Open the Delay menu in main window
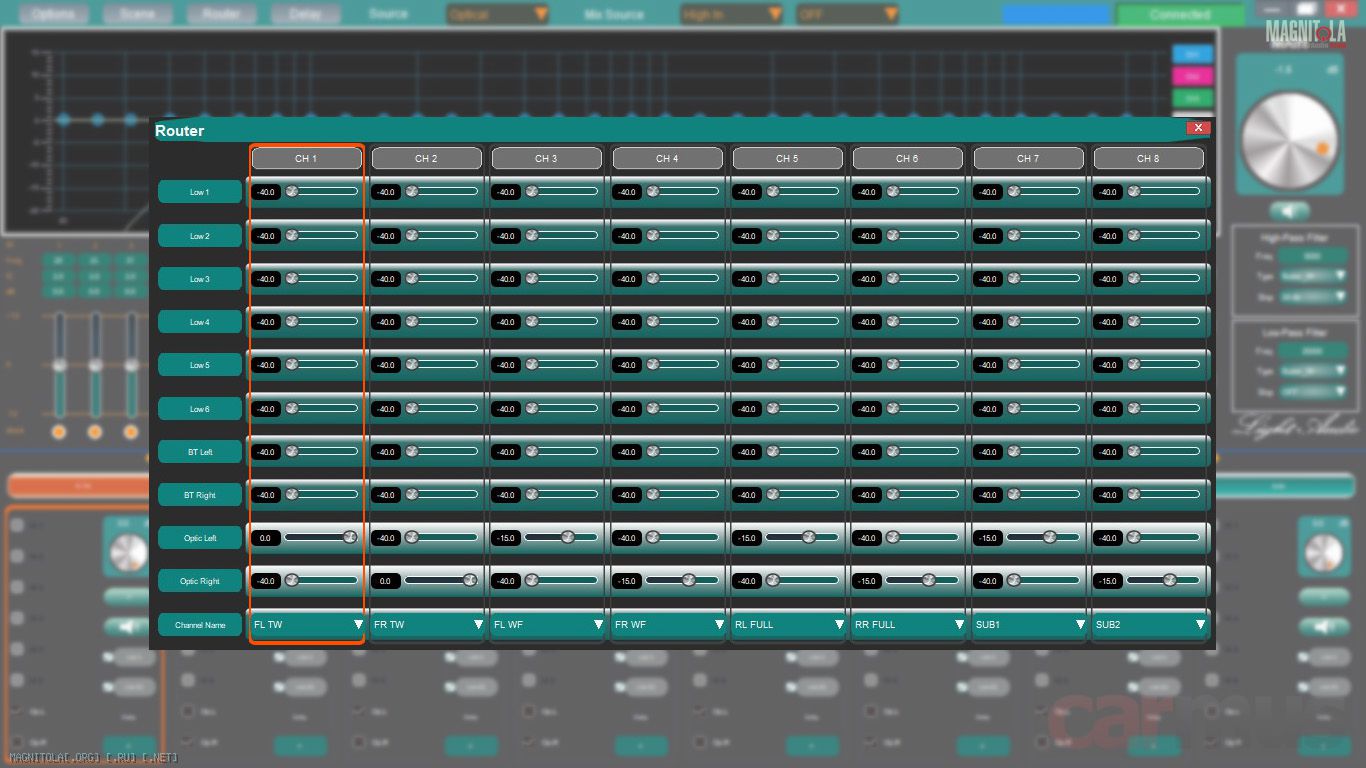 click(x=306, y=14)
